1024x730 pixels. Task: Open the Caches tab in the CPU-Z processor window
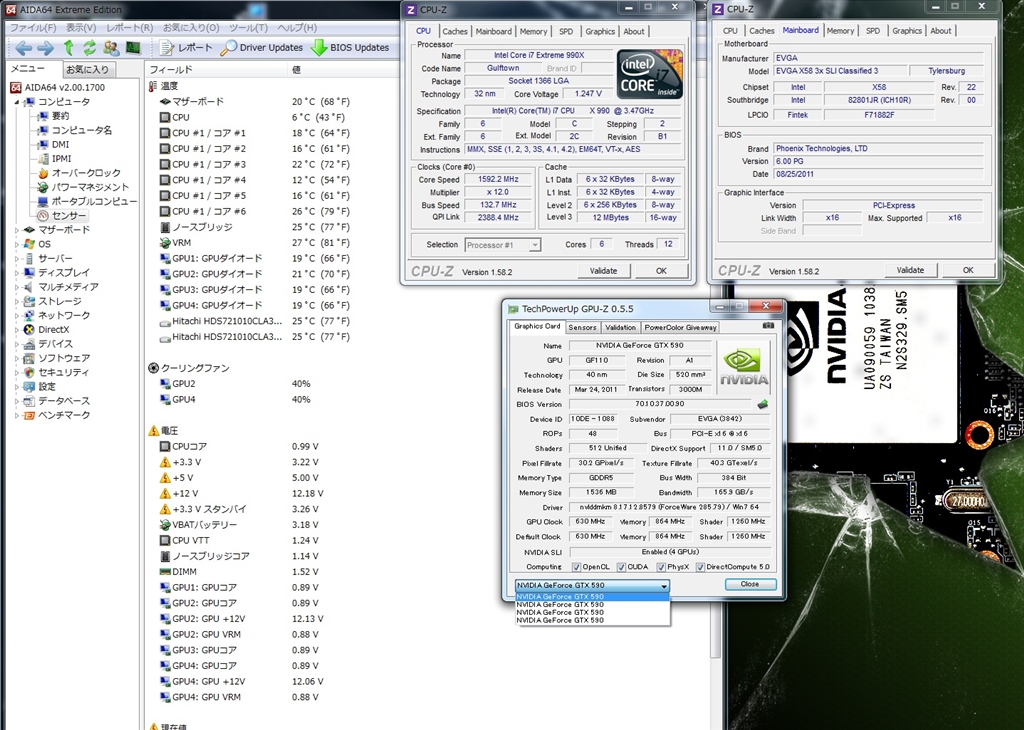pos(455,31)
